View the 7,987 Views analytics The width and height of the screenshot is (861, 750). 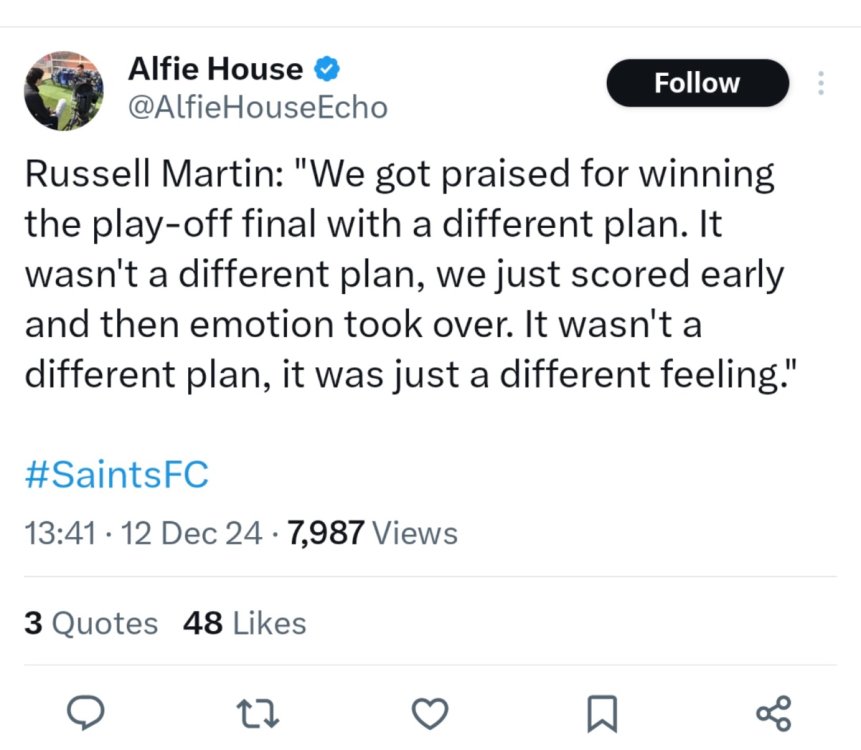coord(372,533)
